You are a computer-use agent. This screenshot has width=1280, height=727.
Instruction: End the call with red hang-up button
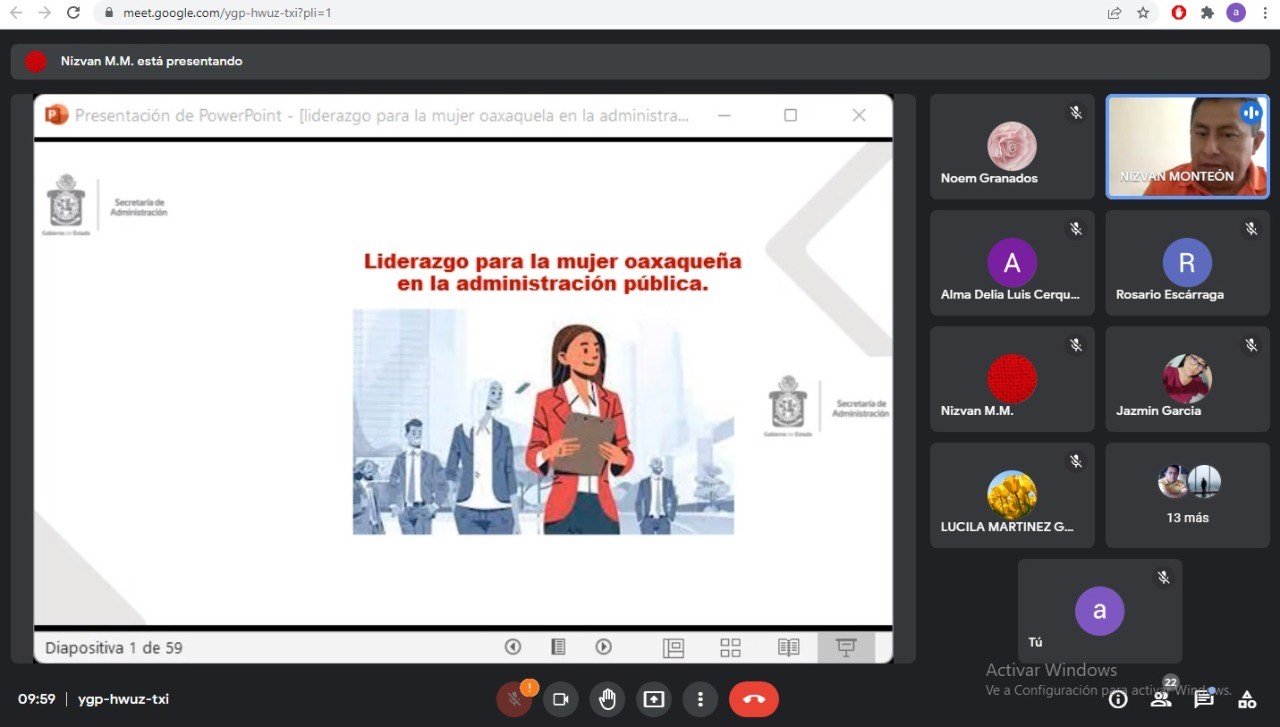(753, 699)
